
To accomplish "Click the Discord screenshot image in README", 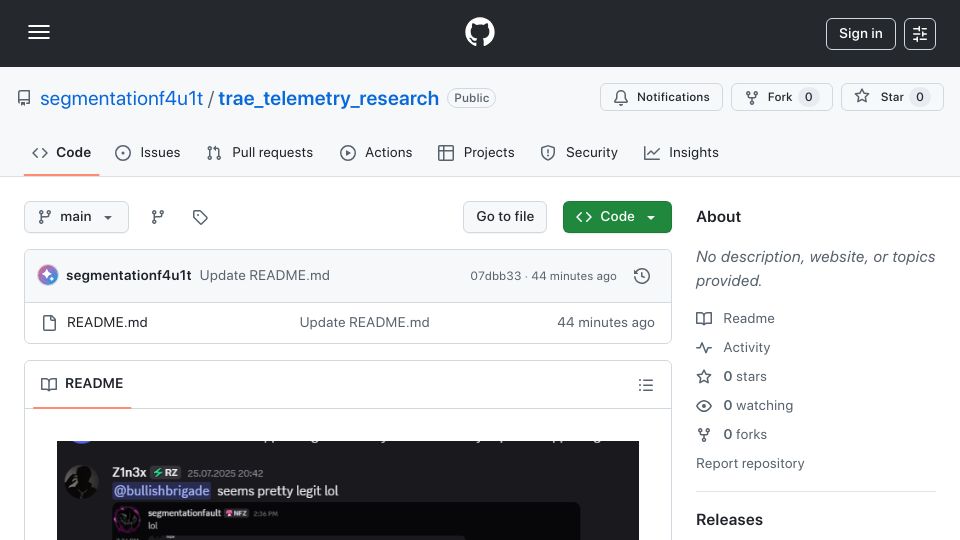I will (x=348, y=490).
